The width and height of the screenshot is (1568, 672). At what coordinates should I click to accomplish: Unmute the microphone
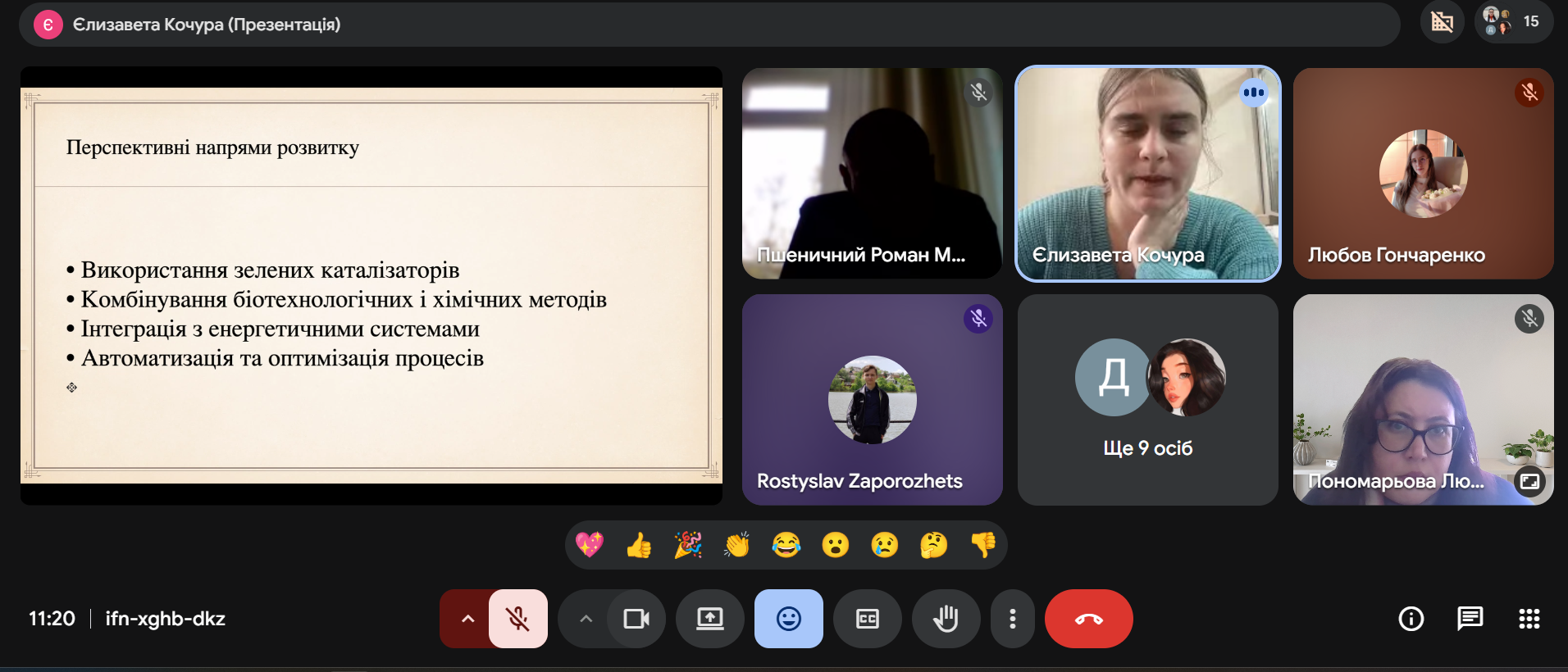click(x=517, y=619)
